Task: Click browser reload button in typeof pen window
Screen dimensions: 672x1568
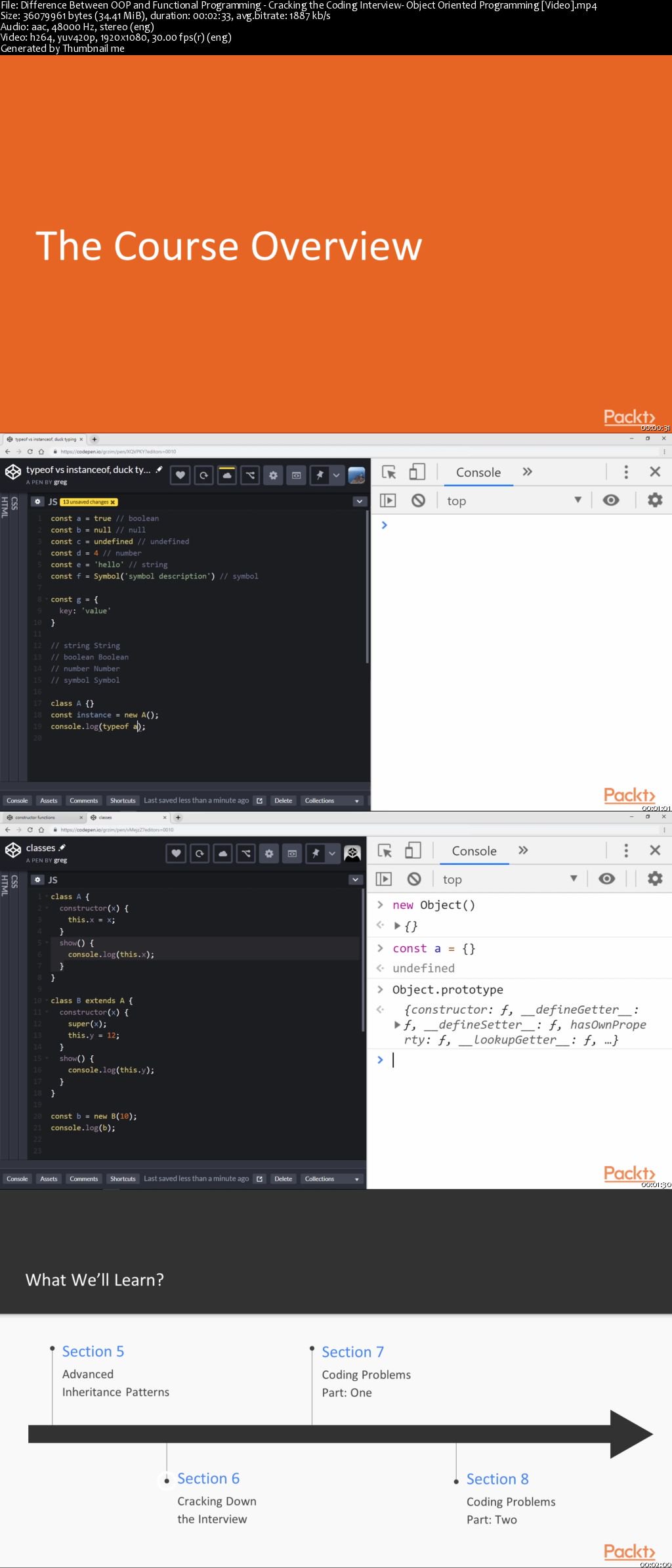Action: pyautogui.click(x=30, y=452)
